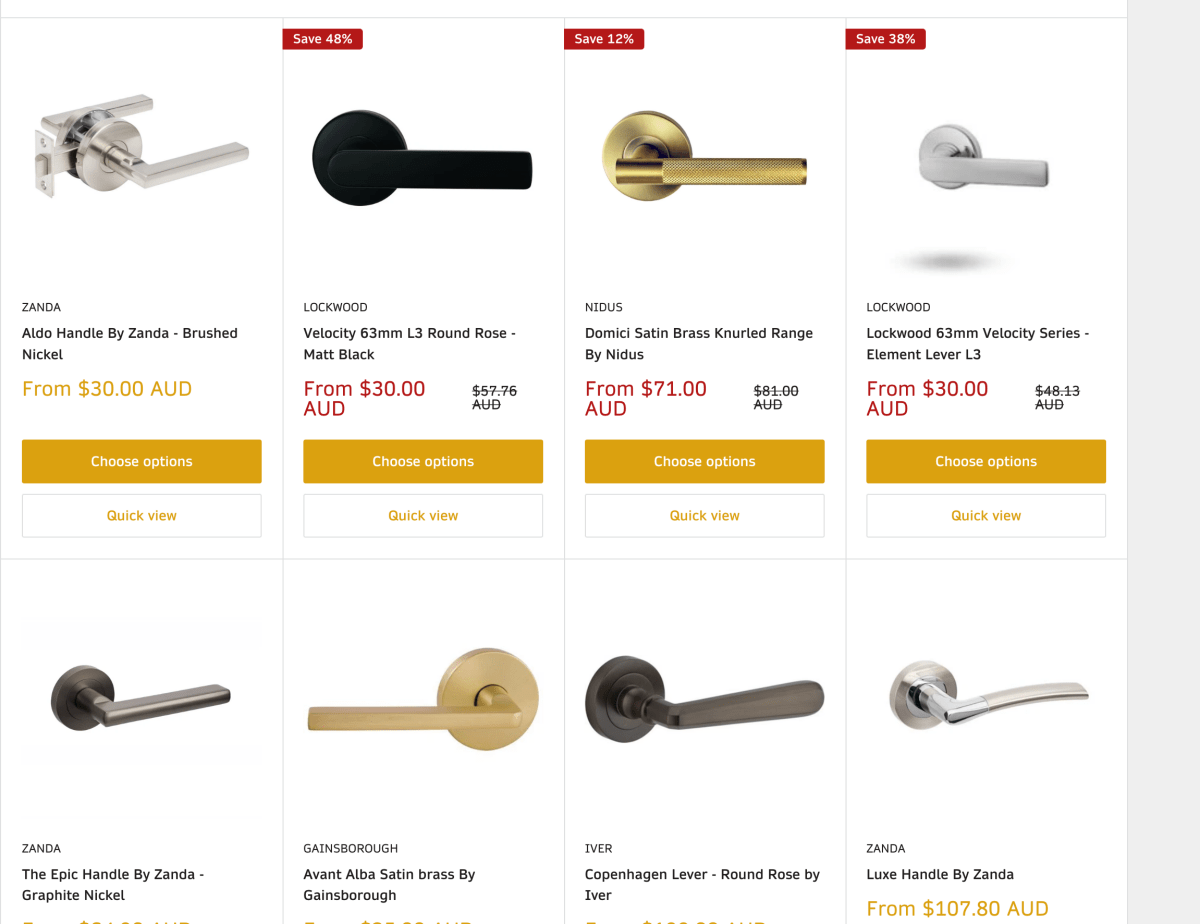The height and width of the screenshot is (924, 1200).
Task: Click Choose options for Velocity 63mm Matt Black
Action: pyautogui.click(x=422, y=461)
